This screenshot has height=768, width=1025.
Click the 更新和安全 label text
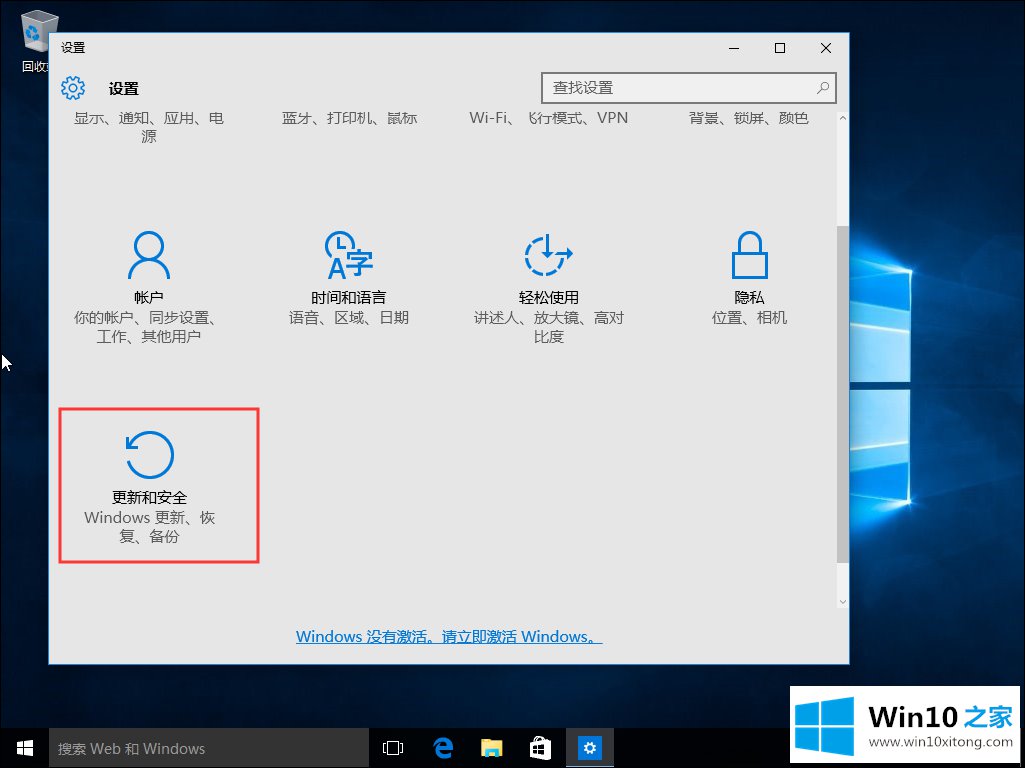150,497
